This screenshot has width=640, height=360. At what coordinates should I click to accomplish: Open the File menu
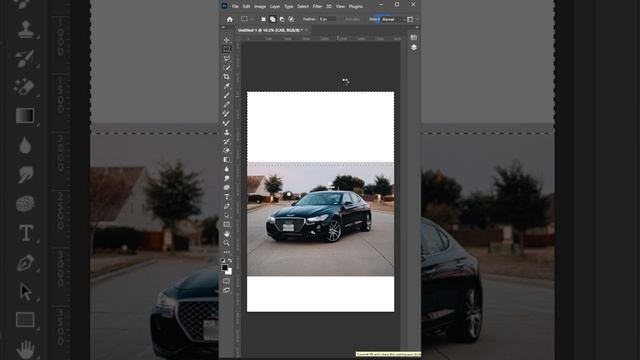[235, 6]
